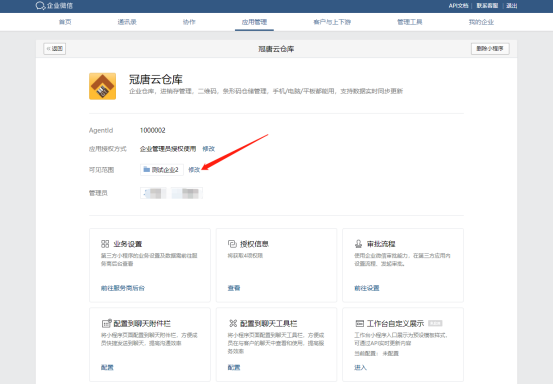Click the first blurred 管理员 name tag
This screenshot has height=384, width=554.
(x=153, y=193)
